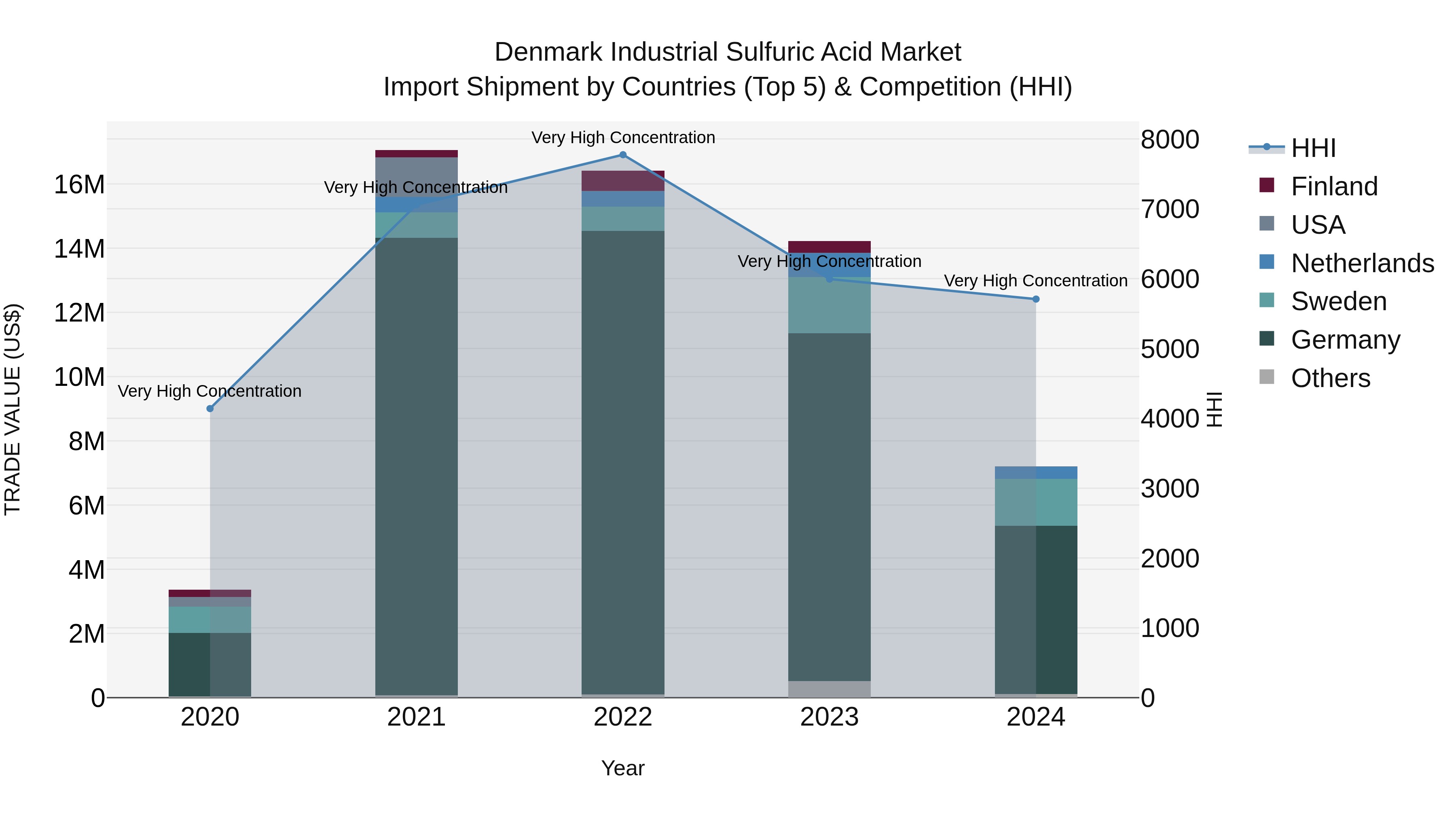
Task: Click the HHI data point for 2022
Action: 623,155
